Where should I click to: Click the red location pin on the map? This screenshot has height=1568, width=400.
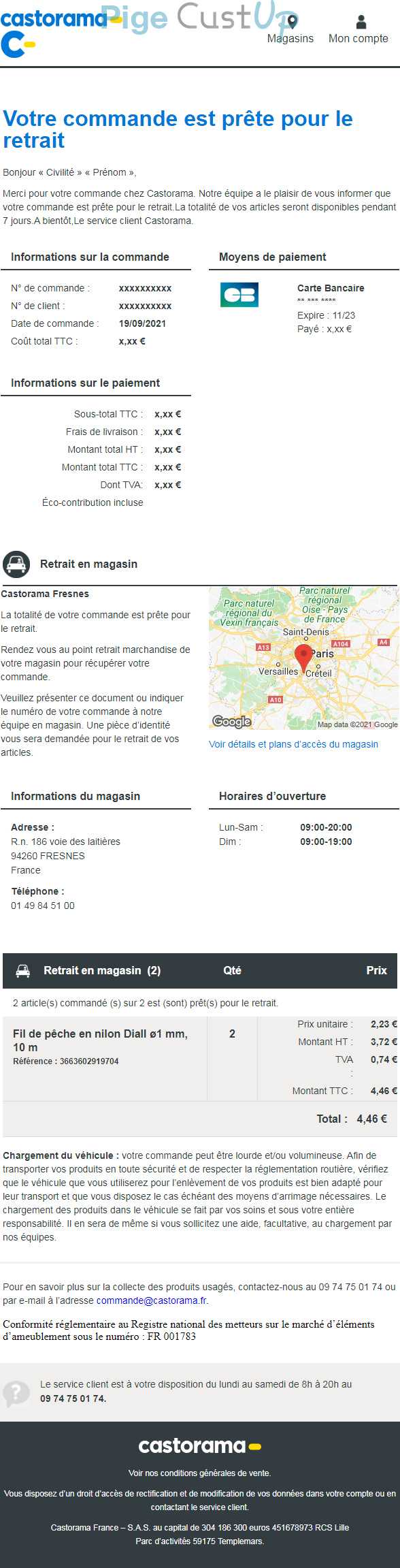click(x=303, y=658)
